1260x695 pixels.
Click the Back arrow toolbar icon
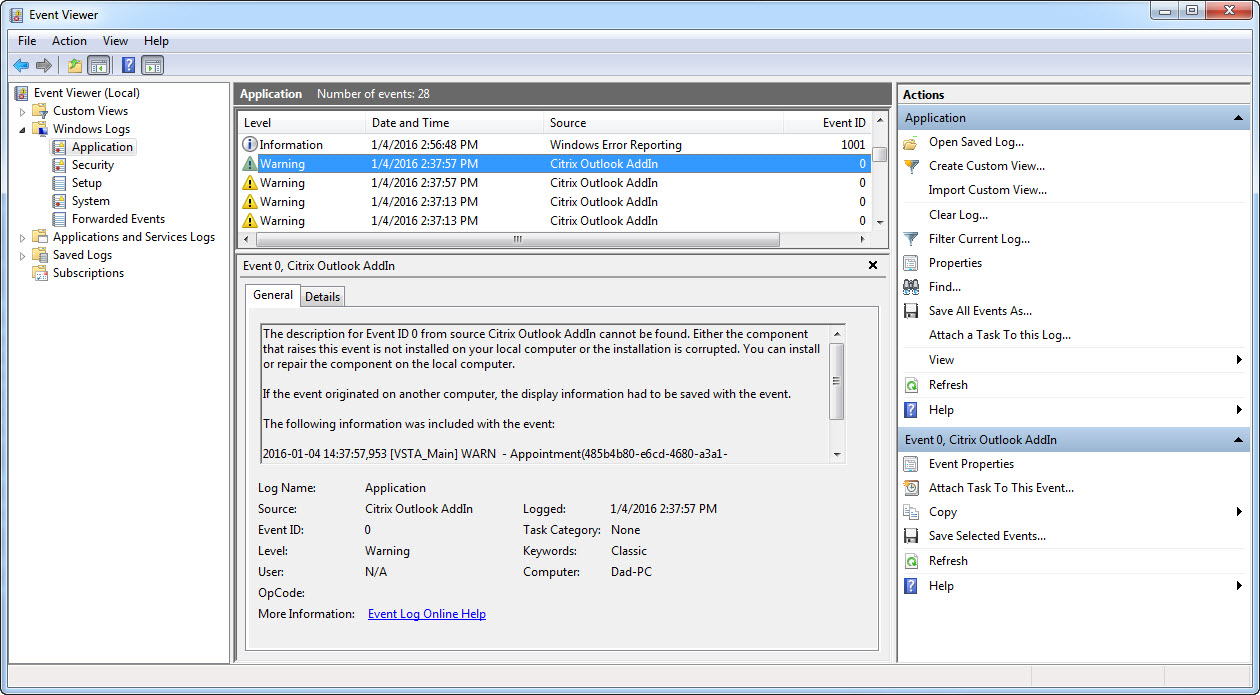tap(21, 66)
